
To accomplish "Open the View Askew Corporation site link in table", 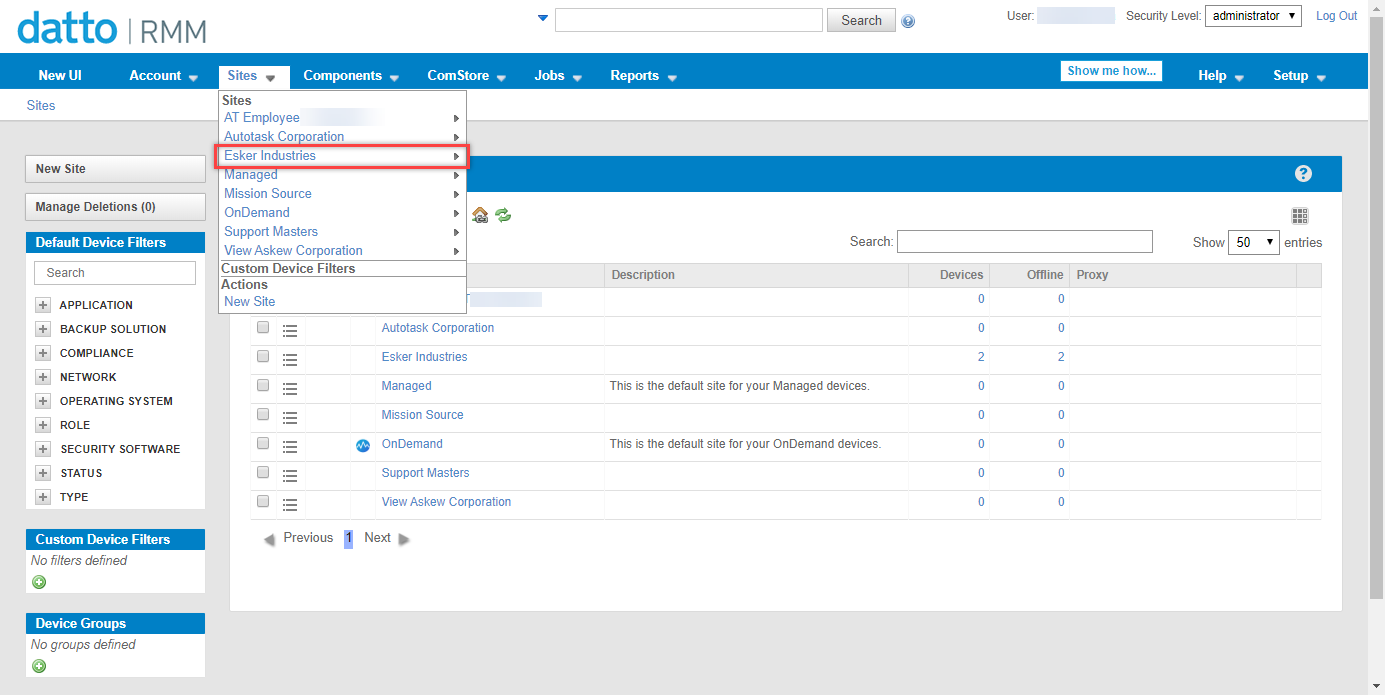I will (446, 502).
